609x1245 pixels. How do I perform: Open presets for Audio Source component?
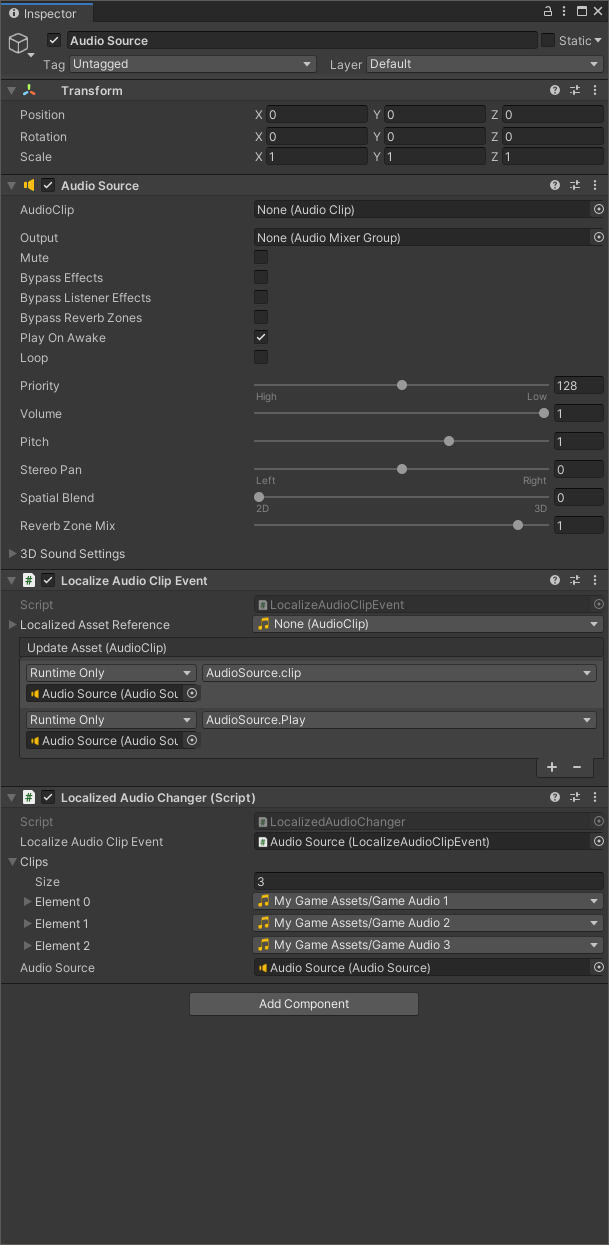coord(575,185)
